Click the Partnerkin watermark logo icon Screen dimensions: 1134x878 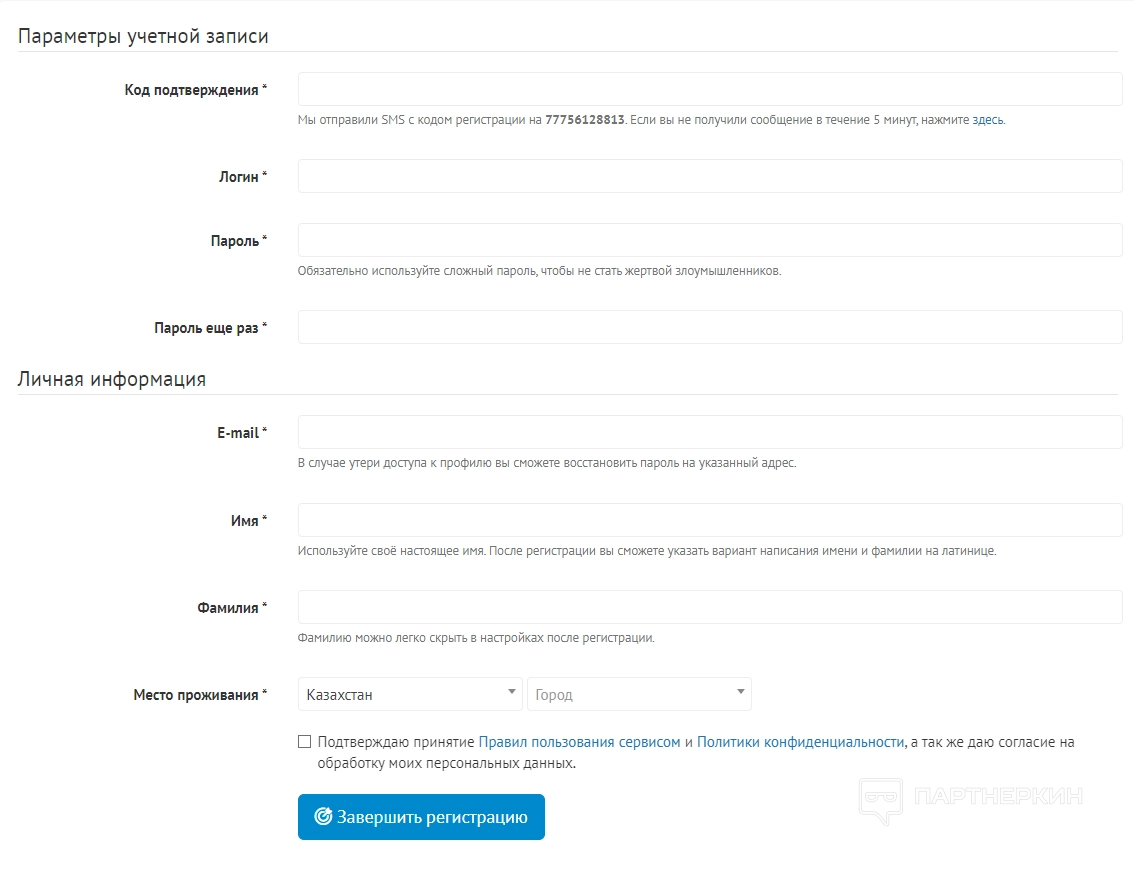[x=880, y=800]
